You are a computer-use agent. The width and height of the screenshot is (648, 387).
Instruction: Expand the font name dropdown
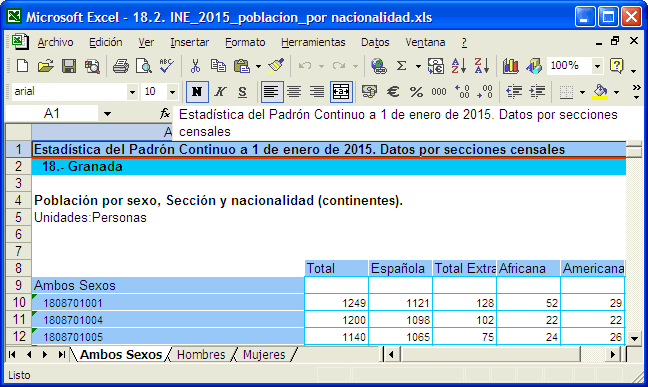pyautogui.click(x=132, y=91)
